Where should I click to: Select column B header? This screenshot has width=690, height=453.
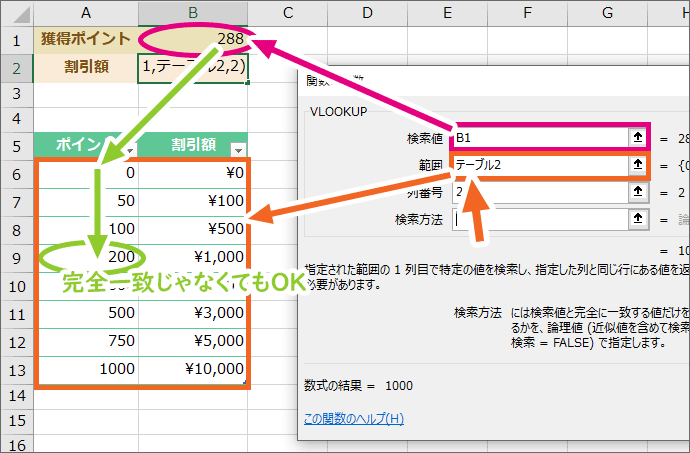(x=193, y=13)
